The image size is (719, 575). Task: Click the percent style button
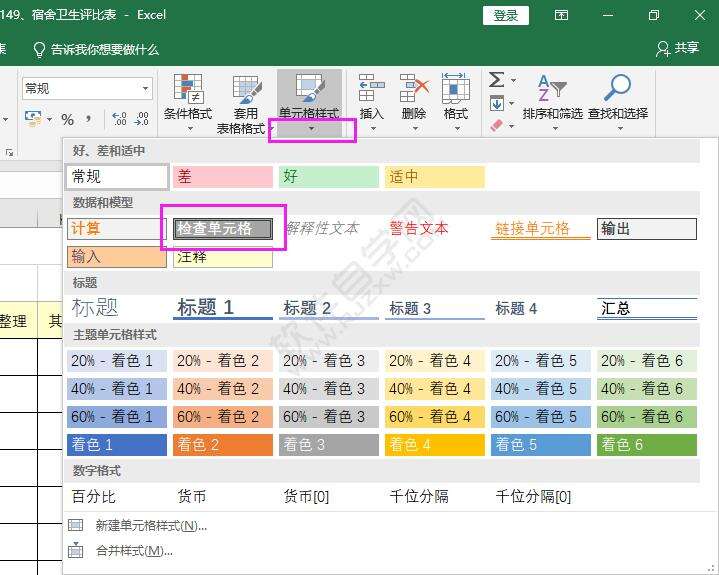[68, 119]
